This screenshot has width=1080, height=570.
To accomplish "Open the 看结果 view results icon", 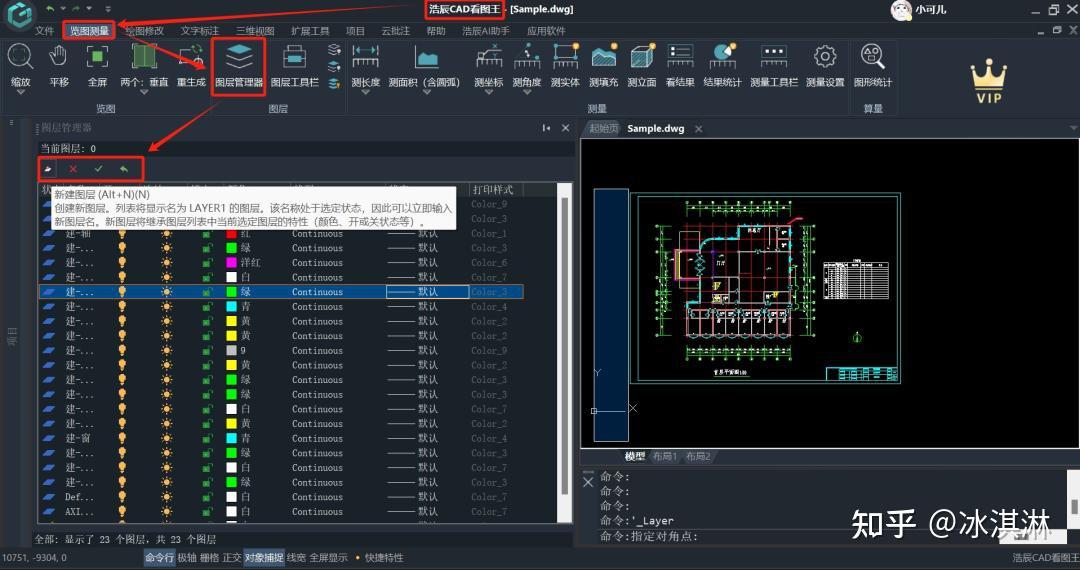I will 680,56.
